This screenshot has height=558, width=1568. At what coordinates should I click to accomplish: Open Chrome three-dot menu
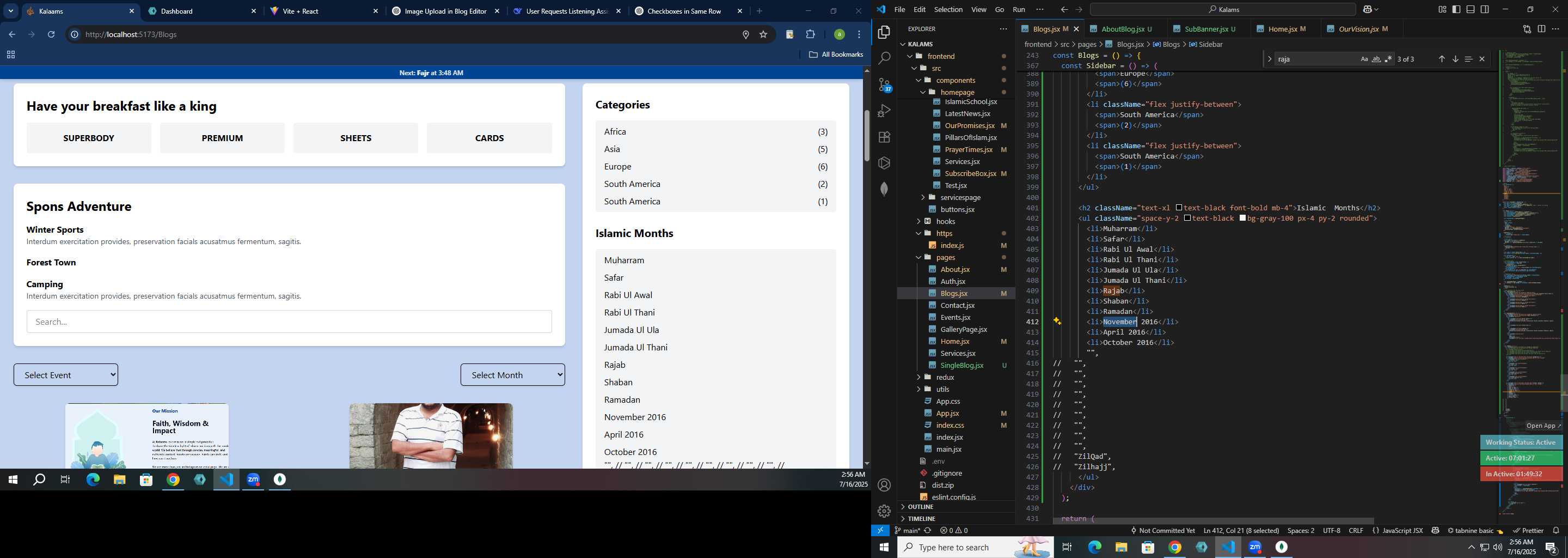(859, 34)
